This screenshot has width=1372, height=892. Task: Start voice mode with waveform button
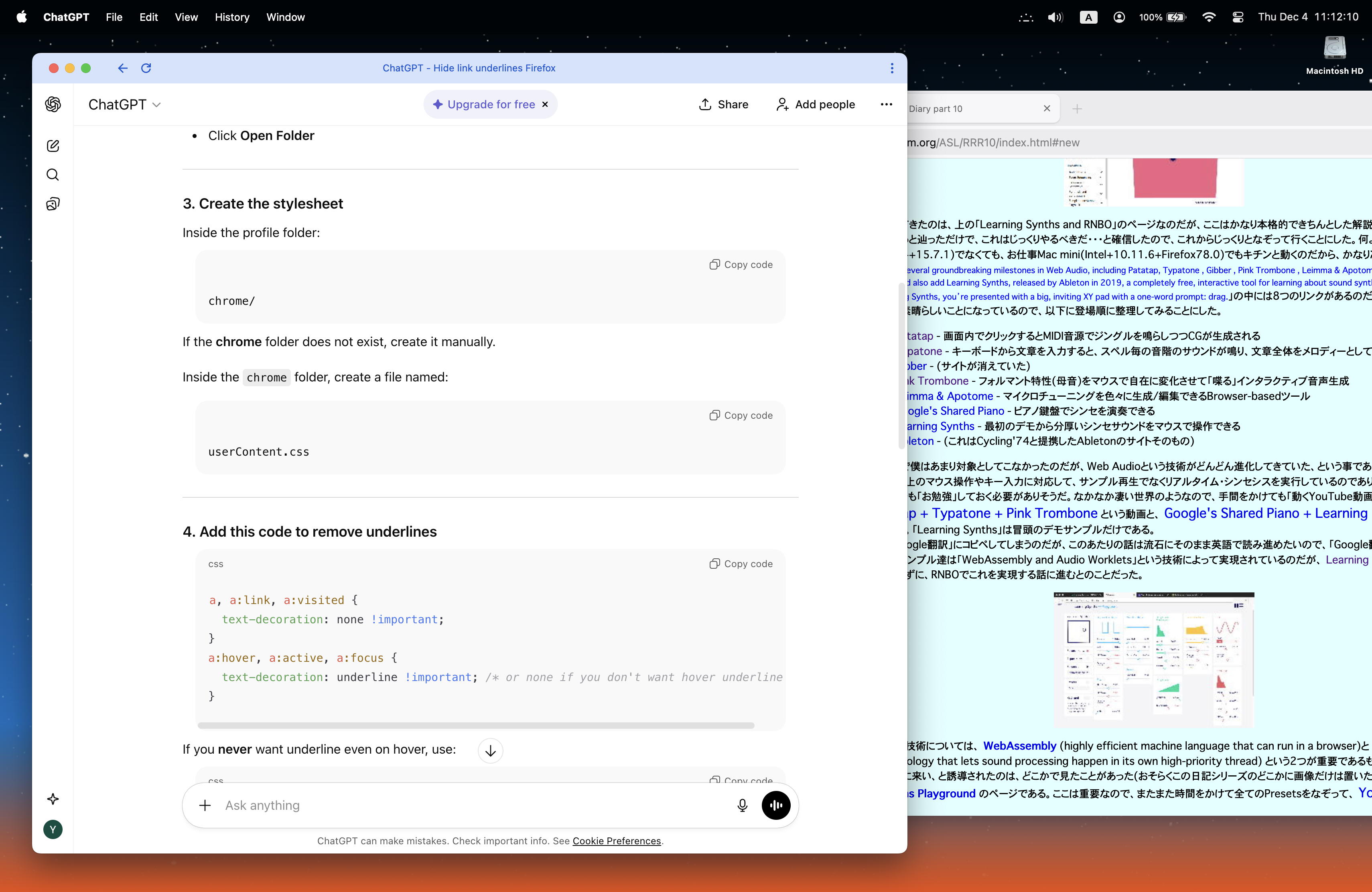coord(776,805)
